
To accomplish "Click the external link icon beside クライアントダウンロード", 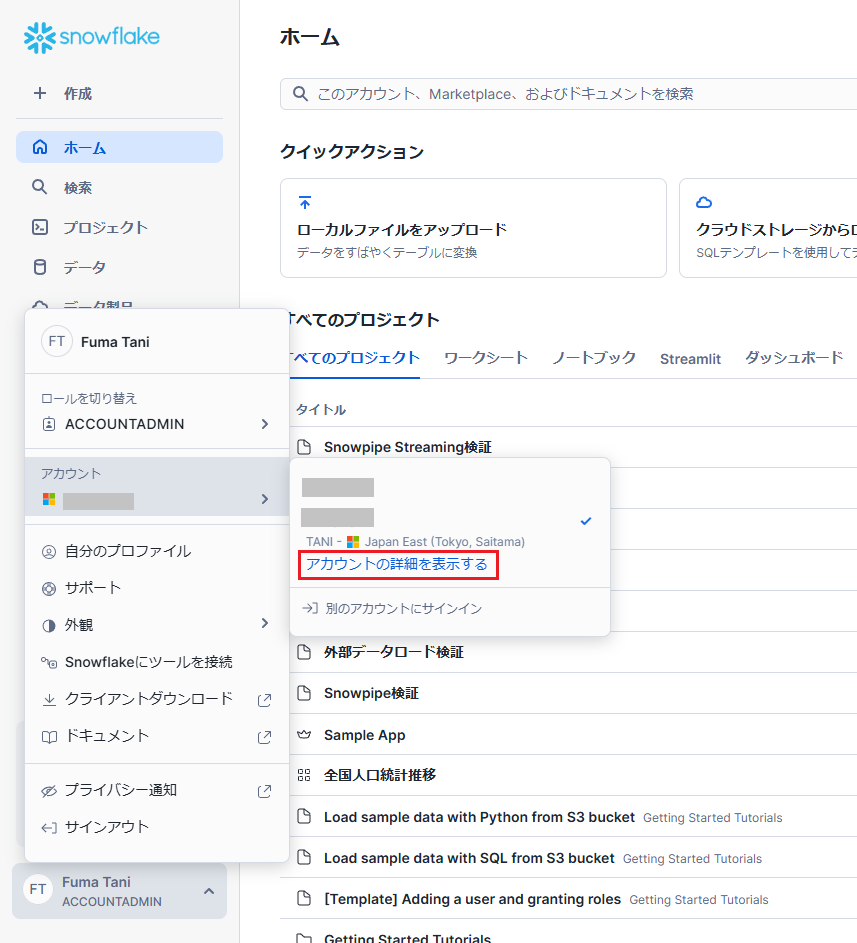I will 264,700.
